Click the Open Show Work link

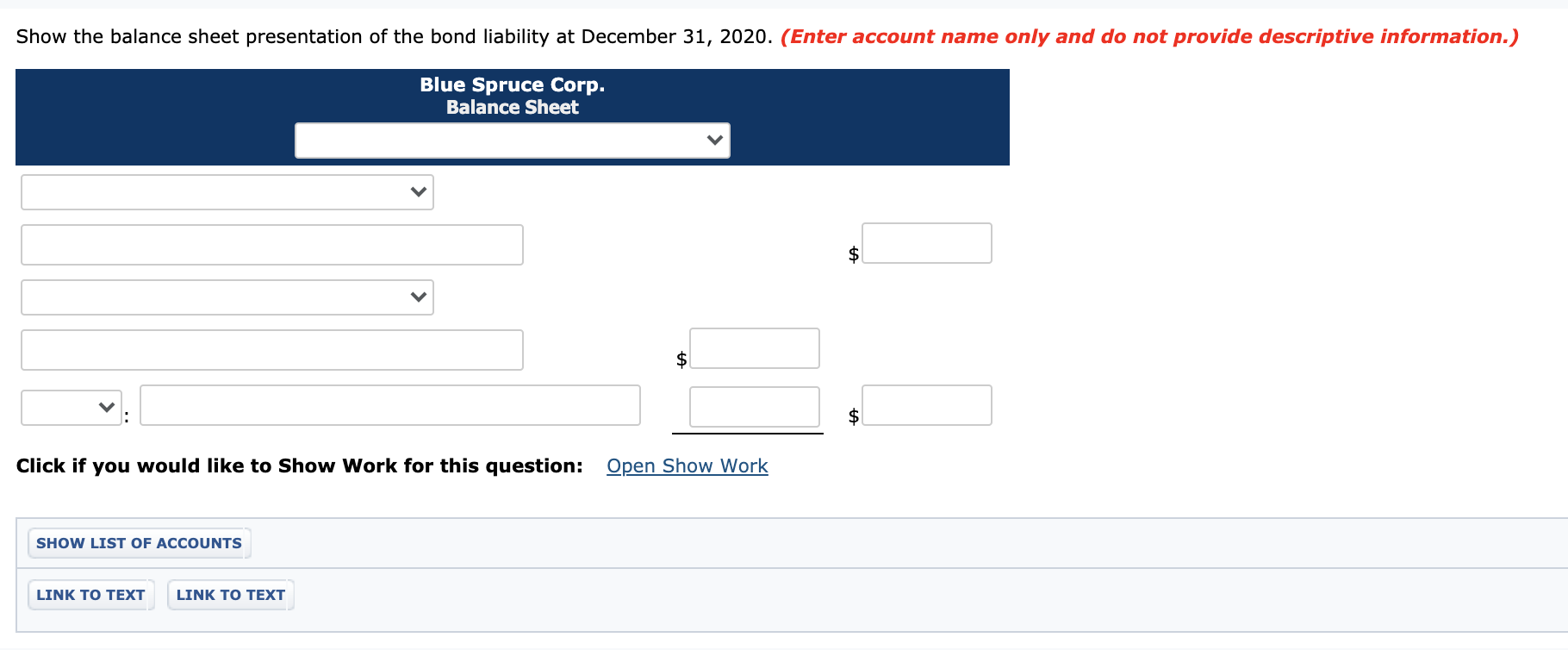point(687,466)
